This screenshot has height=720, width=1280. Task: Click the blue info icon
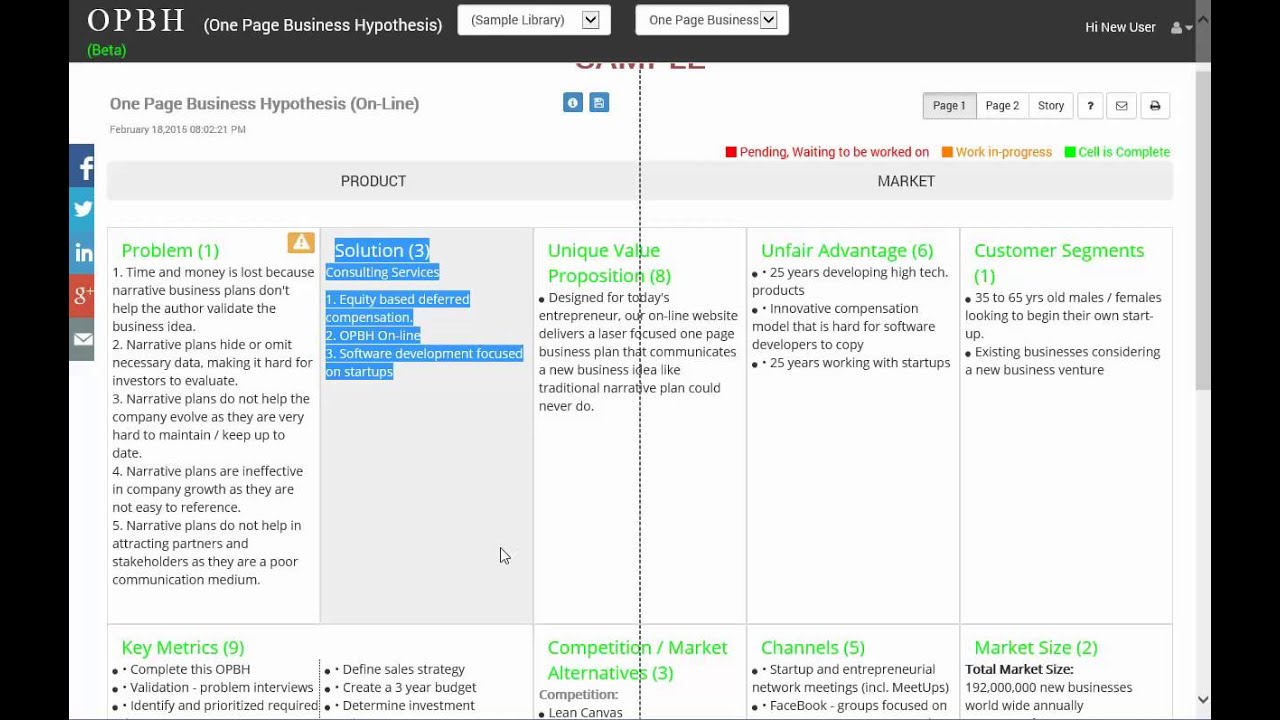tap(573, 103)
